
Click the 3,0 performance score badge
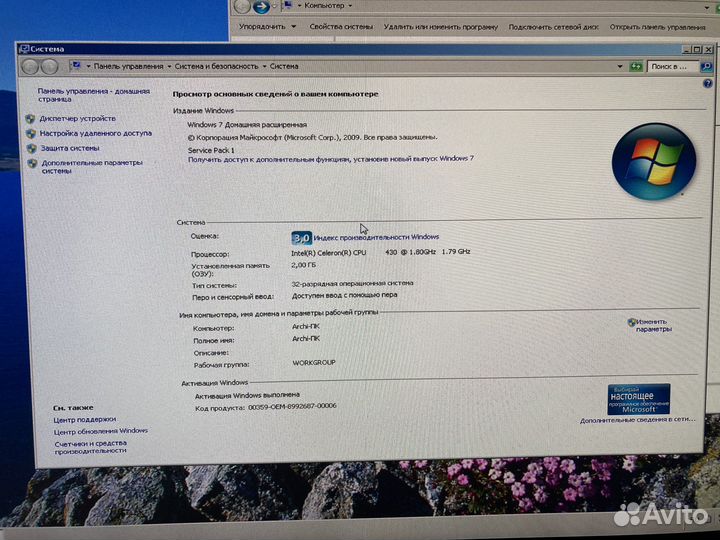301,238
